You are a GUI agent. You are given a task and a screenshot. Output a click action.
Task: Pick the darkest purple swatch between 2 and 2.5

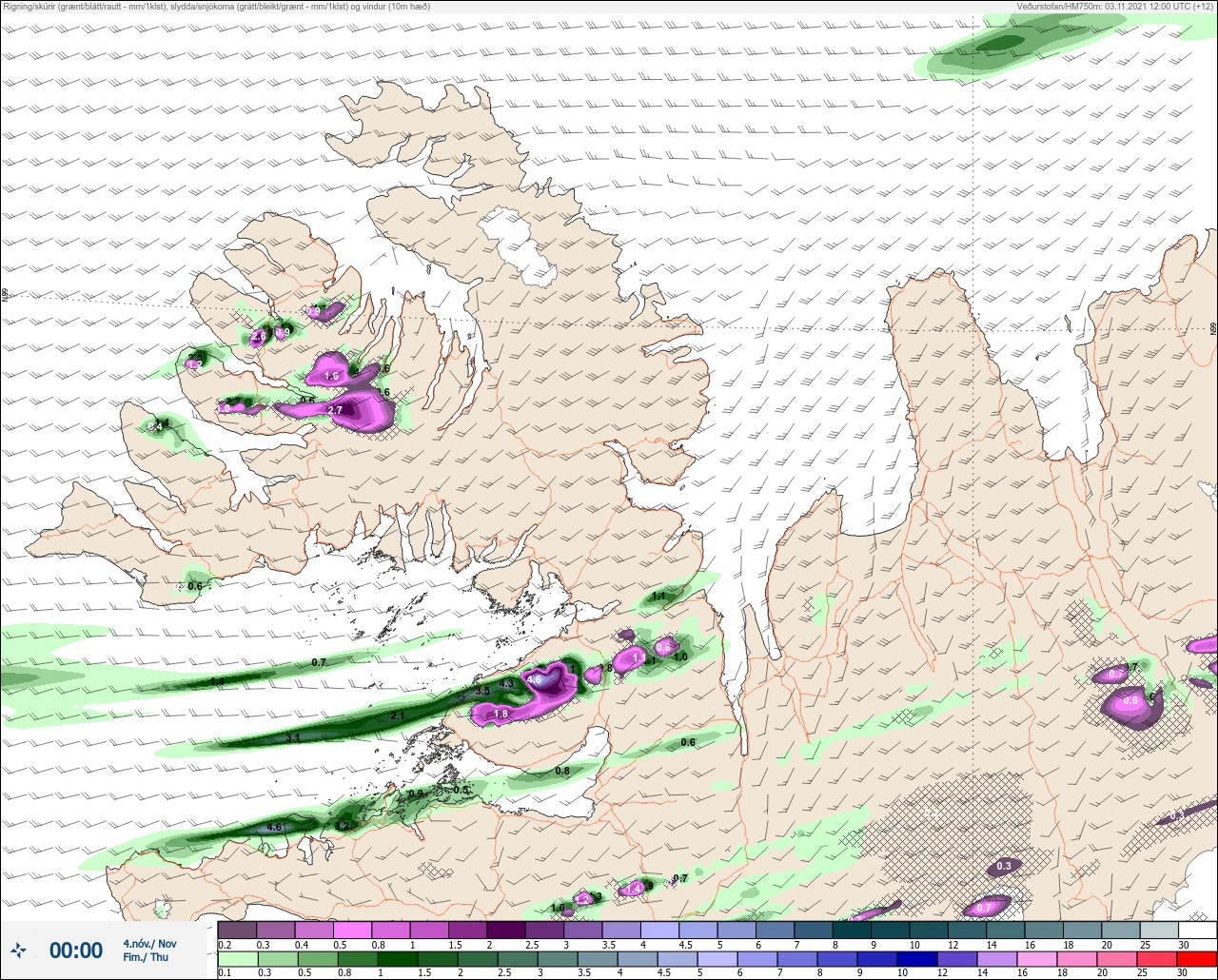point(505,930)
